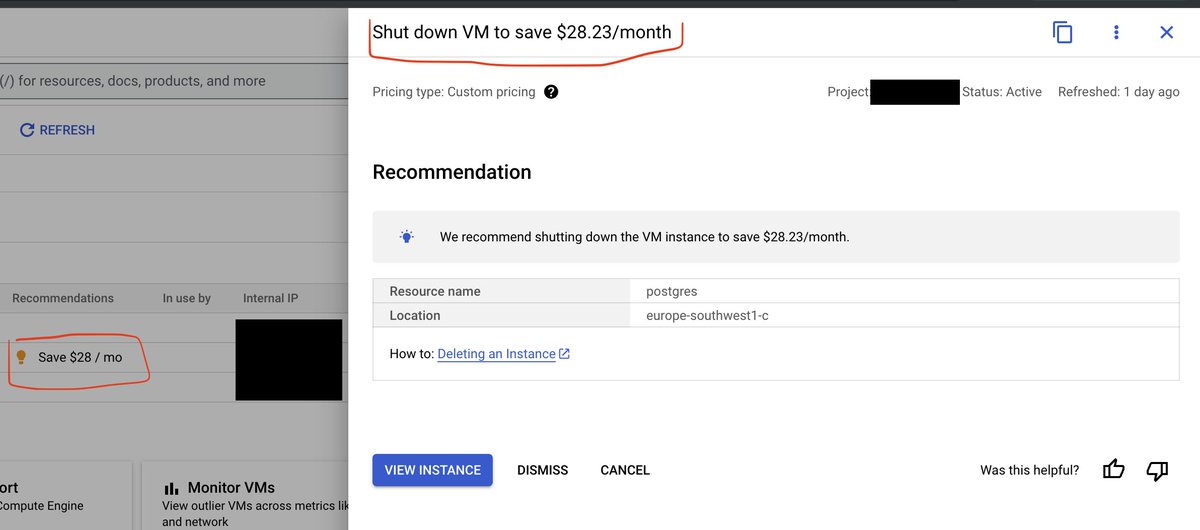Click the Internal IP column header
This screenshot has height=530, width=1200.
click(270, 298)
